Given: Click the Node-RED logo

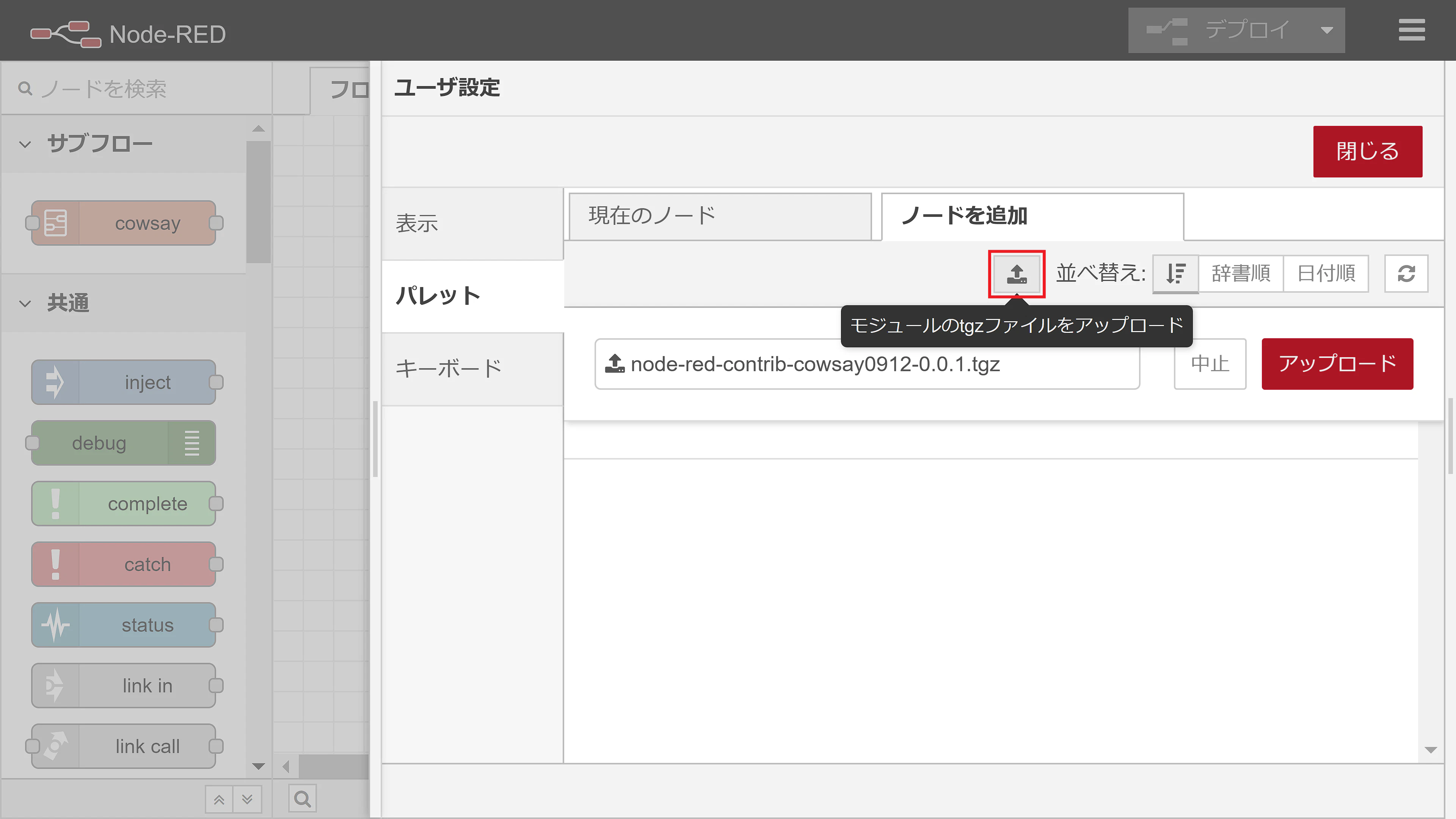Looking at the screenshot, I should tap(66, 34).
